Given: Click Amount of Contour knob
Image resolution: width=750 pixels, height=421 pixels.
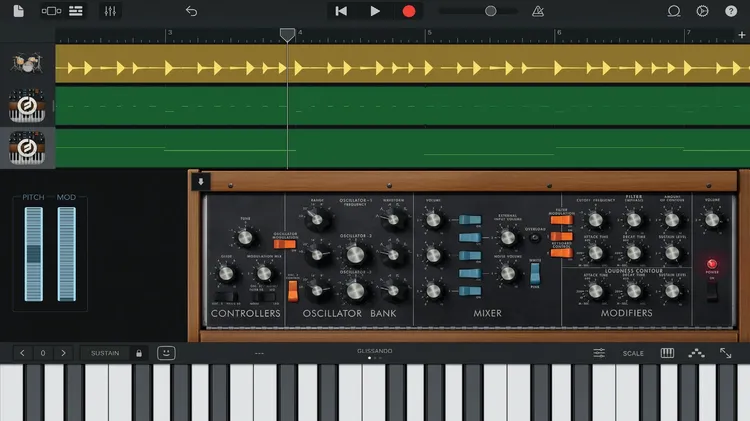Looking at the screenshot, I should [x=672, y=220].
